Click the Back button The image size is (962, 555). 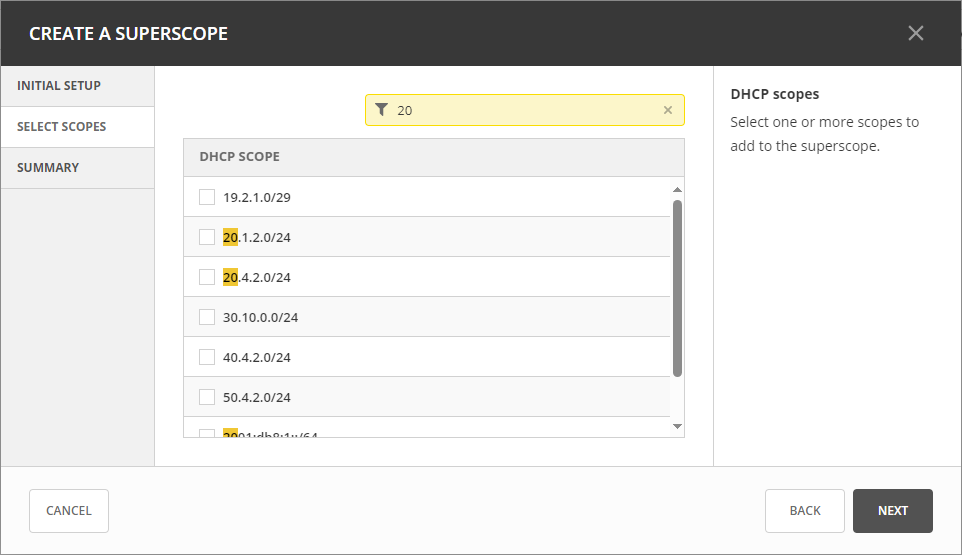click(x=804, y=511)
